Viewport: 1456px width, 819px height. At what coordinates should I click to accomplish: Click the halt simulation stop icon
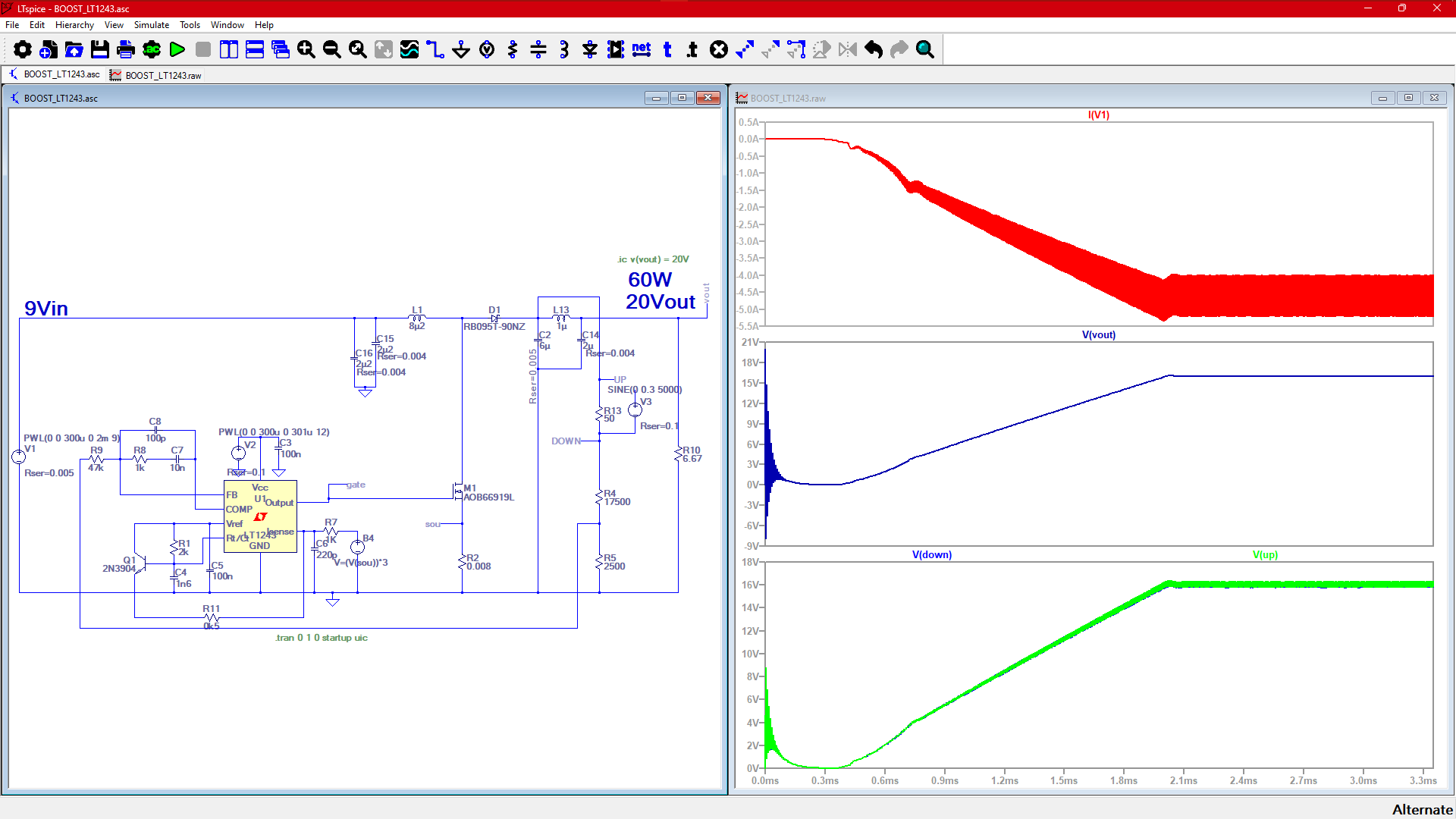coord(203,50)
